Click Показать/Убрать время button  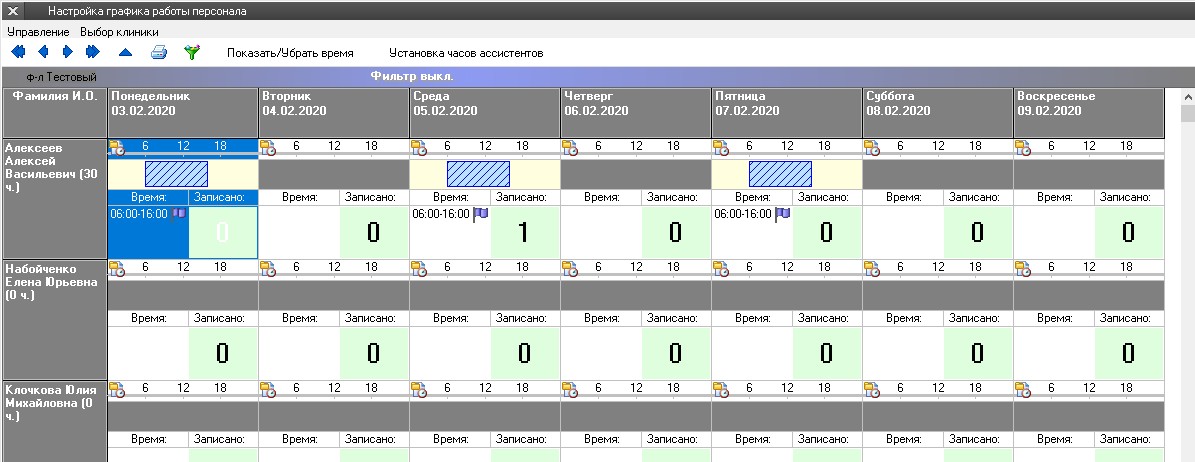290,52
